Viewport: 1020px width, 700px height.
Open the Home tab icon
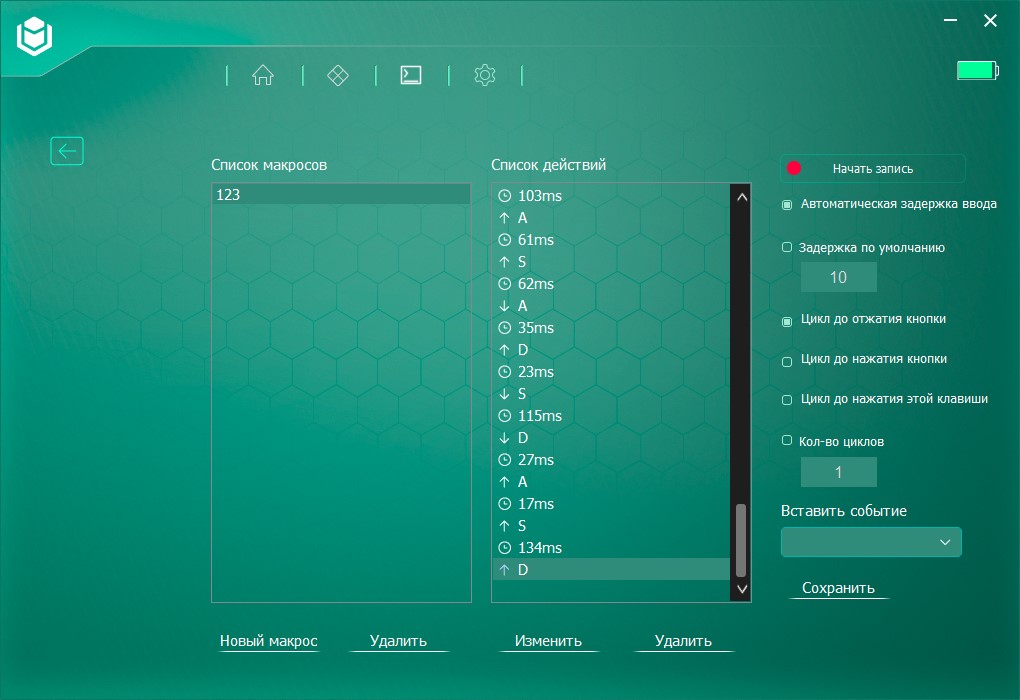click(x=263, y=75)
